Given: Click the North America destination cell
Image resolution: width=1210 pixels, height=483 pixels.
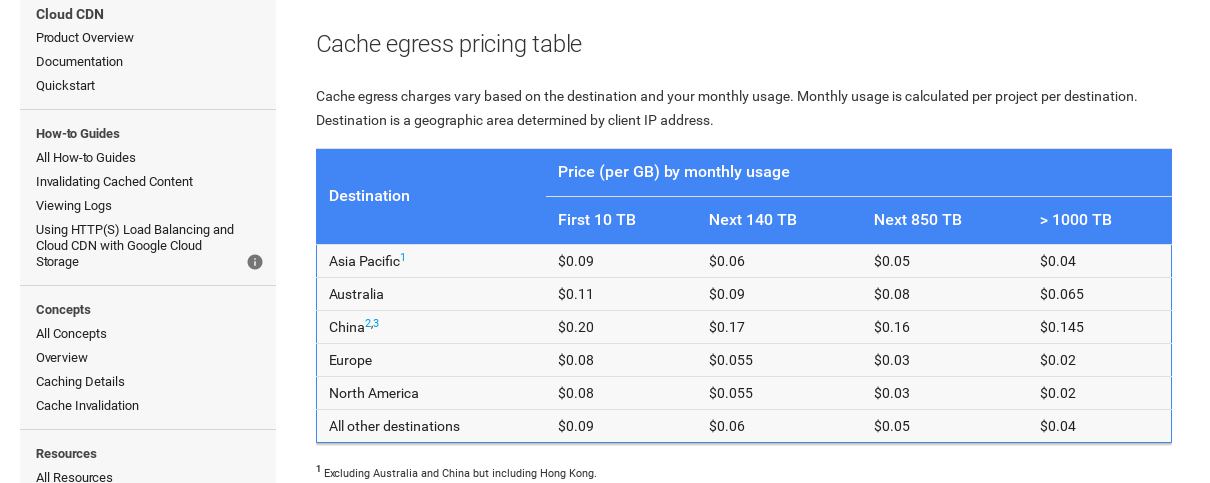Looking at the screenshot, I should coord(374,393).
